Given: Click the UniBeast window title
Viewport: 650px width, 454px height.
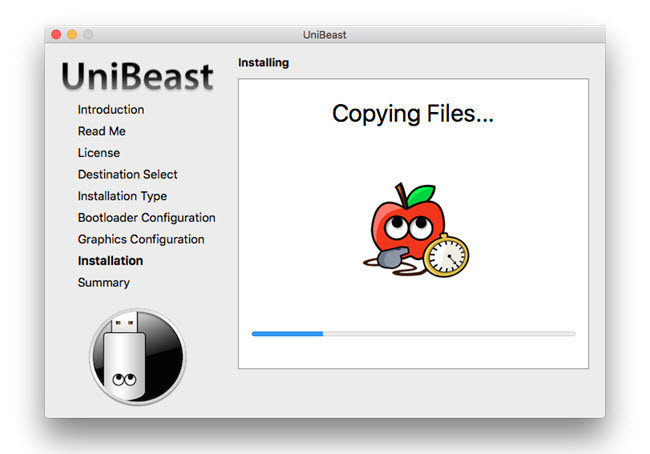Looking at the screenshot, I should click(325, 35).
